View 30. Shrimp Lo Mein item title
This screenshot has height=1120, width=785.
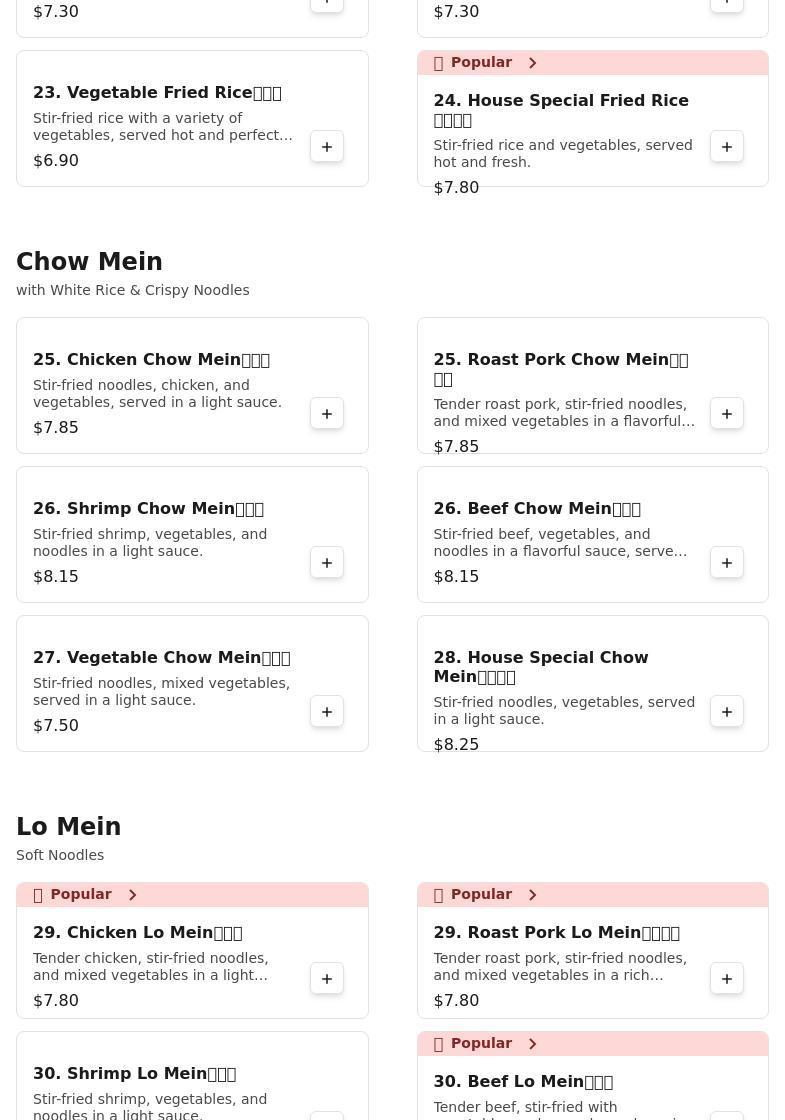coord(134,1074)
